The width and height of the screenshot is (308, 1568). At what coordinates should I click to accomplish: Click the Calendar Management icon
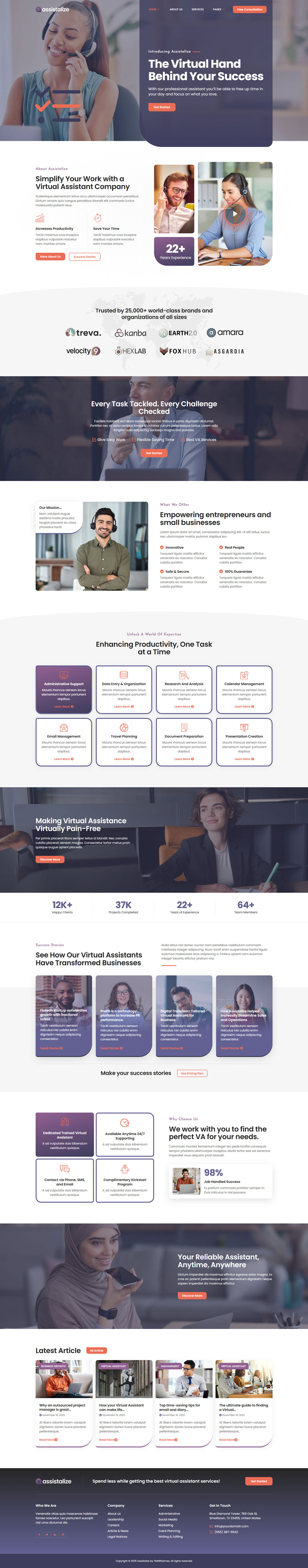[244, 674]
